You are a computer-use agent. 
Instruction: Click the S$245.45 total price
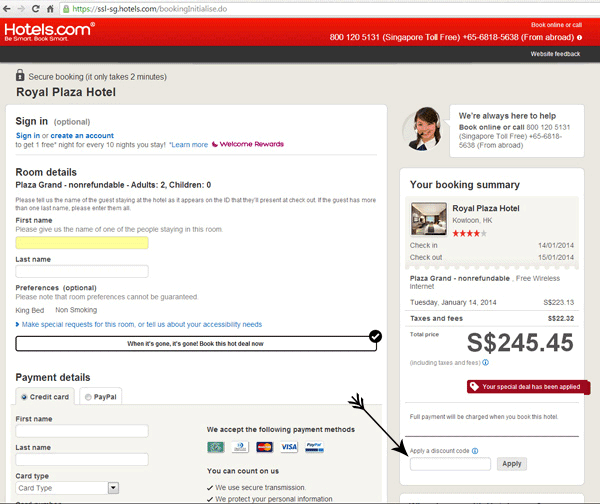point(520,343)
